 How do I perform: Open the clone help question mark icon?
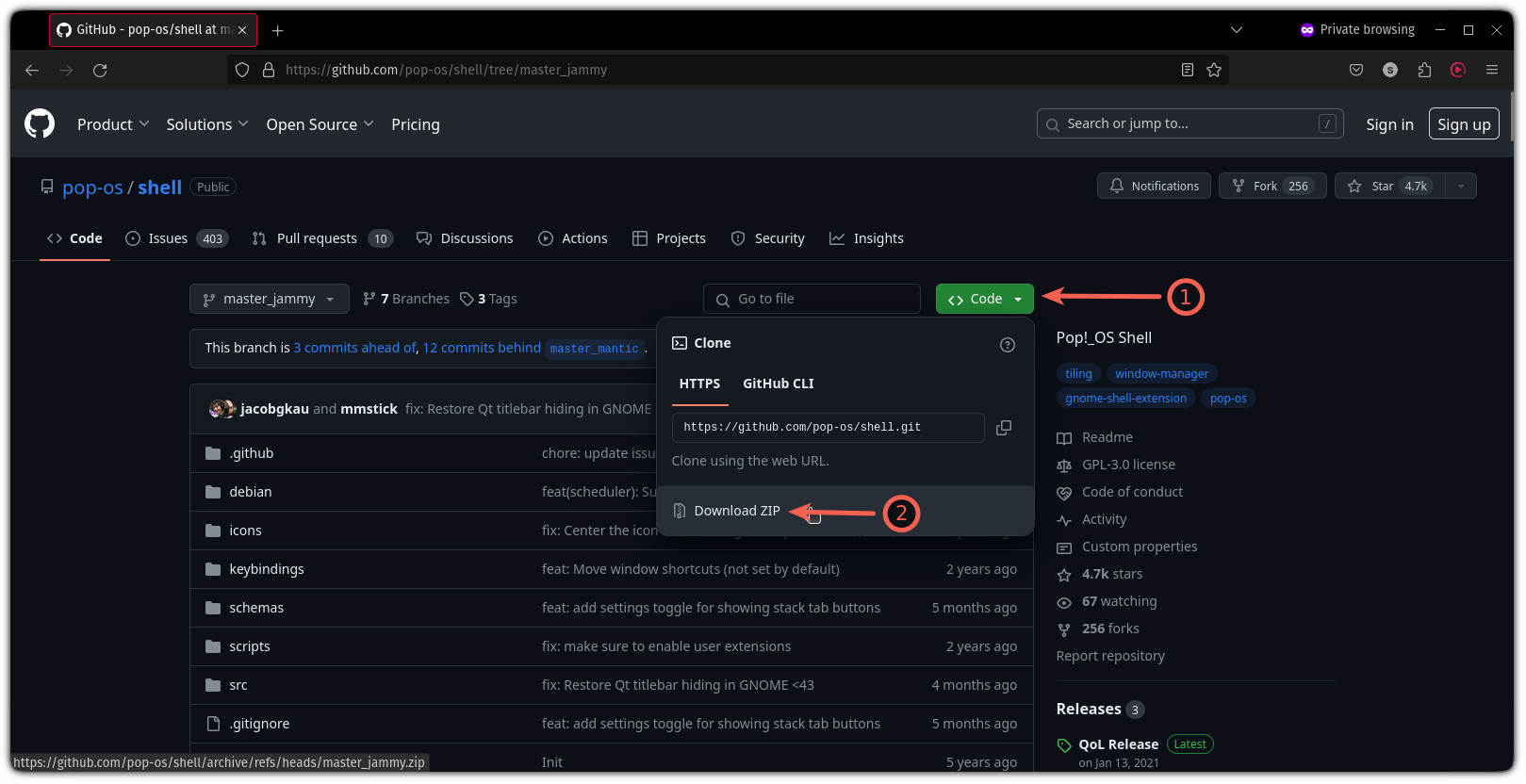point(1008,345)
